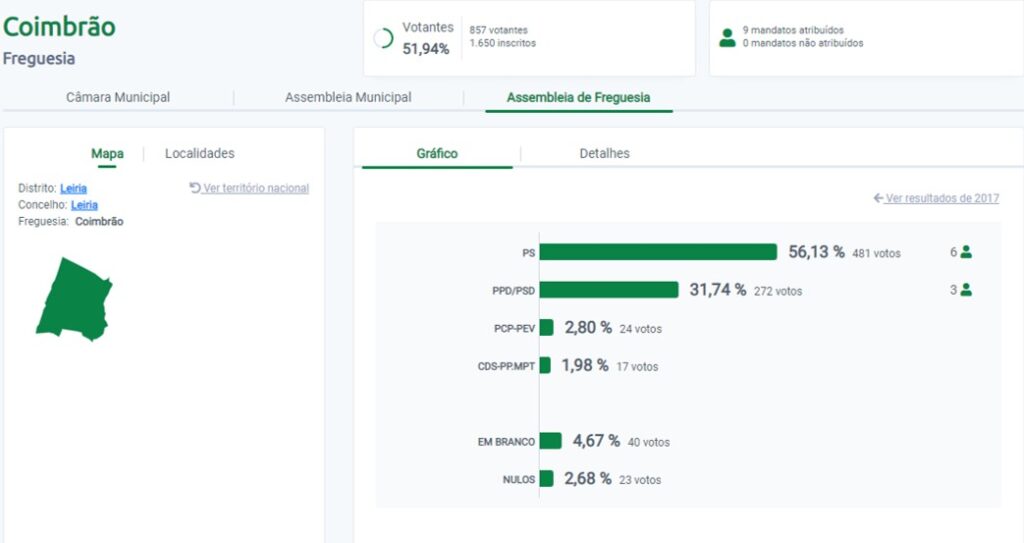Click the PPD/PSD seats person icon
The width and height of the screenshot is (1024, 543).
coord(966,290)
